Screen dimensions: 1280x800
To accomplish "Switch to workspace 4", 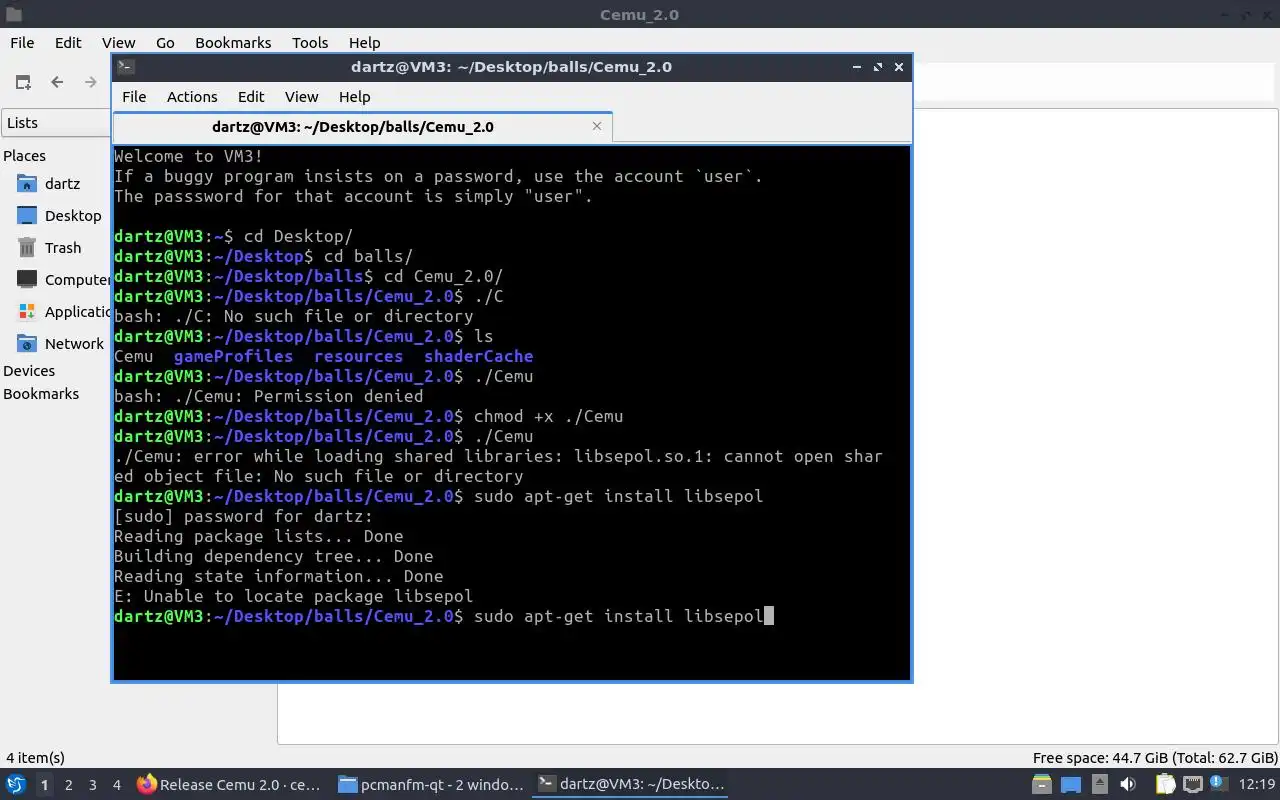I will 116,785.
